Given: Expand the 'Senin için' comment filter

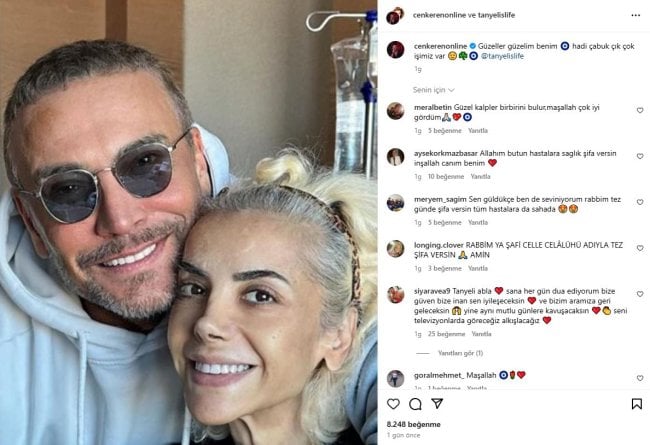Looking at the screenshot, I should pos(434,90).
